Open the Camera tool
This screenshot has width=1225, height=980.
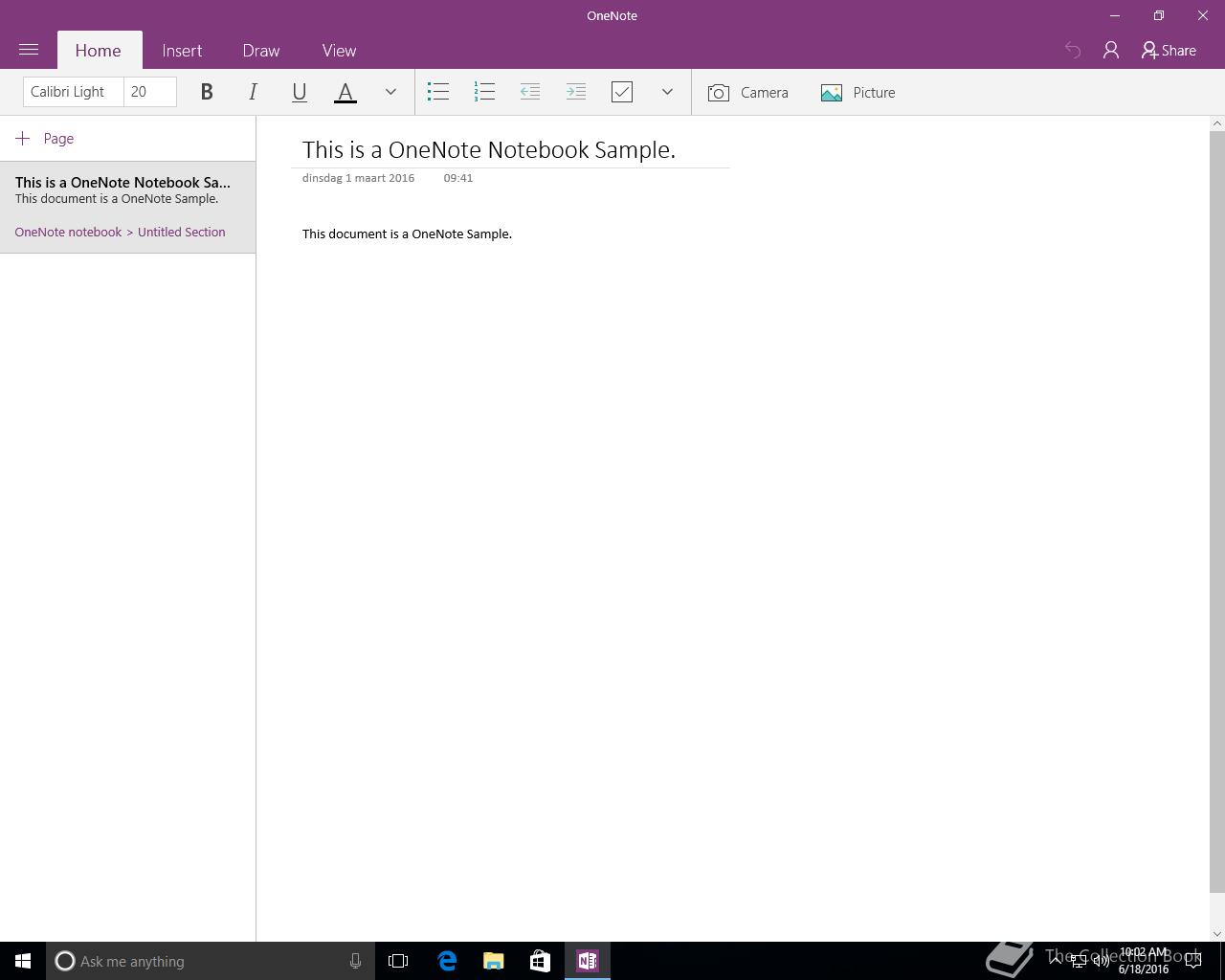point(748,93)
